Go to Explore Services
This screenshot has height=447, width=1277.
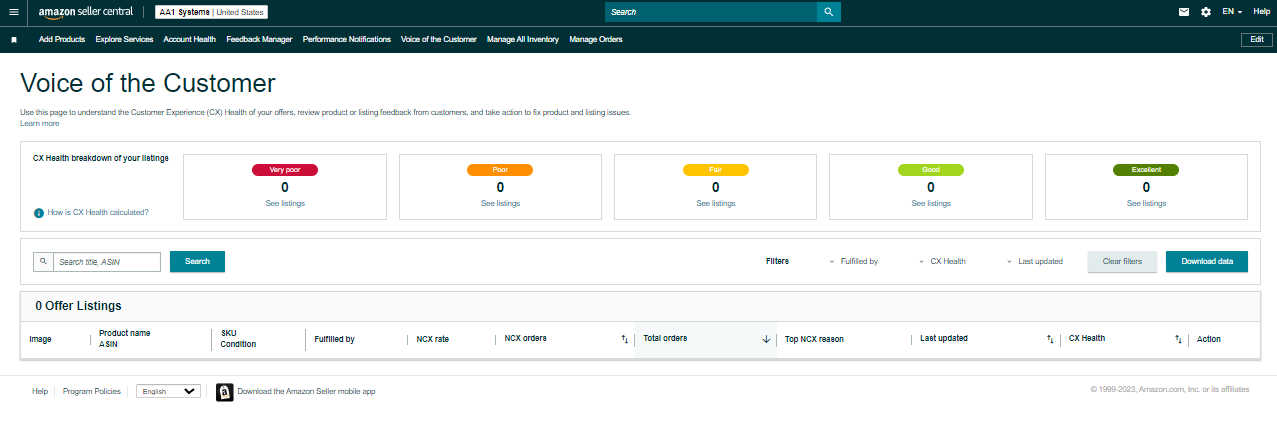[124, 40]
